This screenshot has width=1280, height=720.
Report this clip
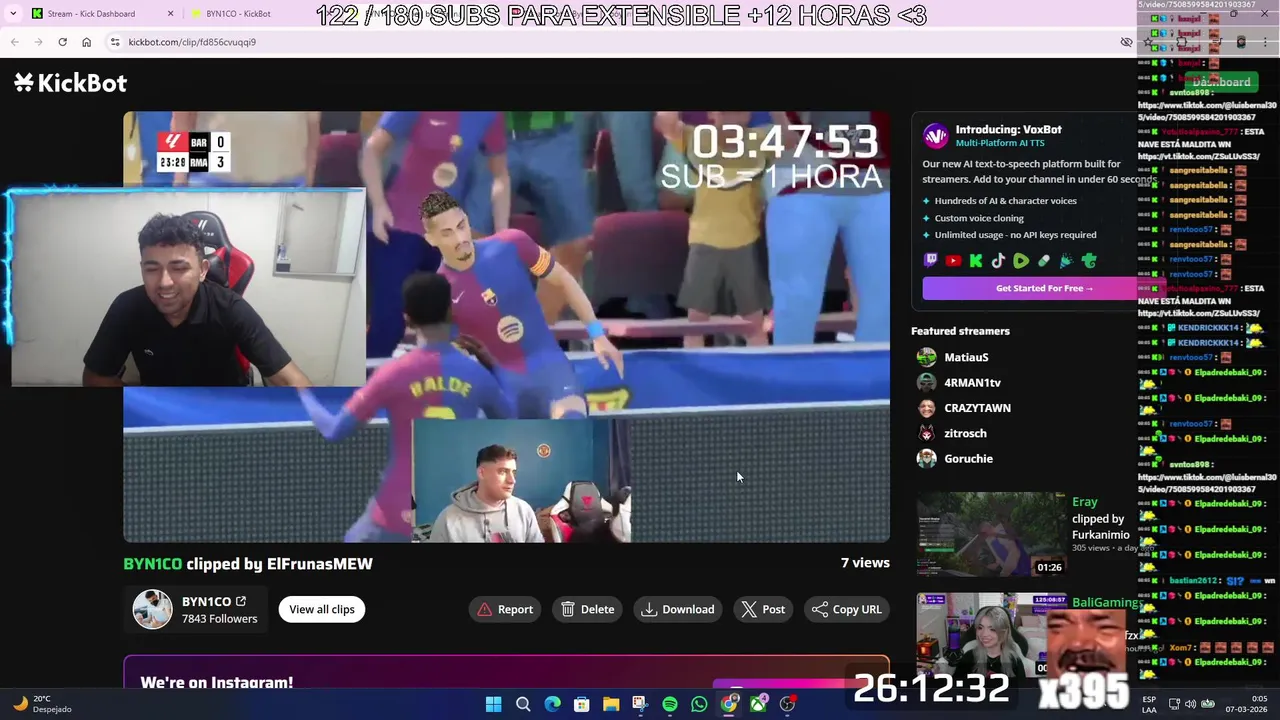click(505, 609)
